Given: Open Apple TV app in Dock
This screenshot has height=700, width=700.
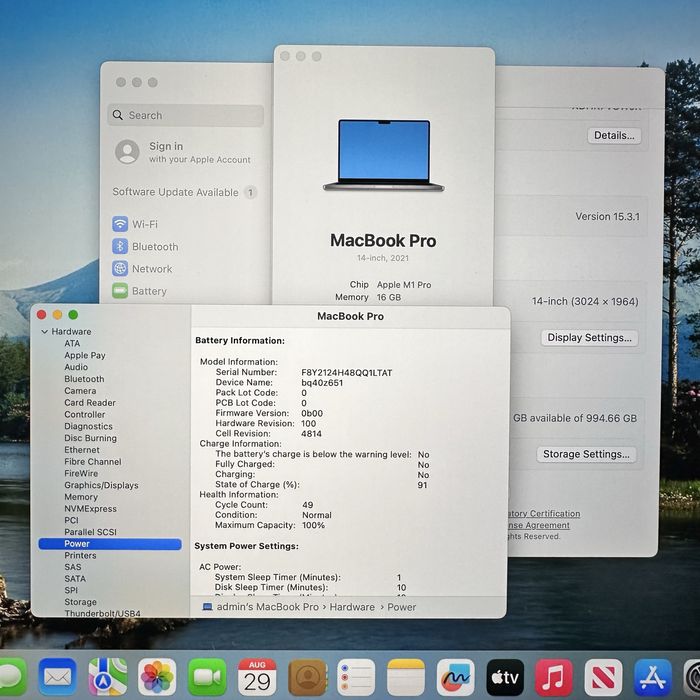Looking at the screenshot, I should click(505, 677).
